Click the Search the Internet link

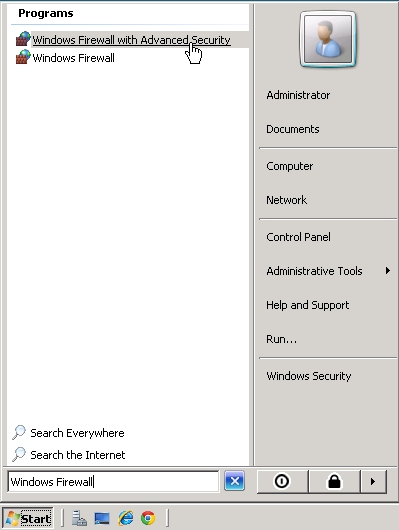pyautogui.click(x=77, y=455)
